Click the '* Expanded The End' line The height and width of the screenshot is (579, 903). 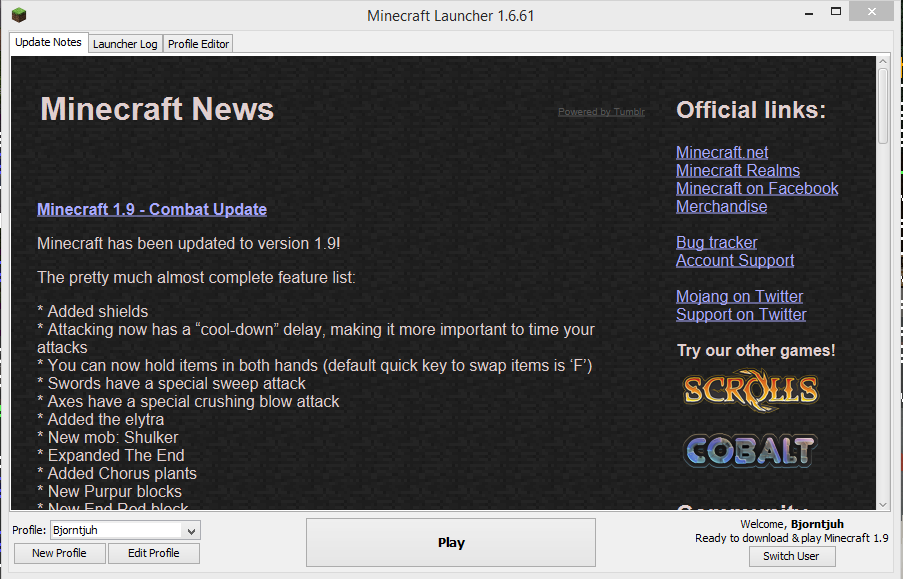pos(111,456)
